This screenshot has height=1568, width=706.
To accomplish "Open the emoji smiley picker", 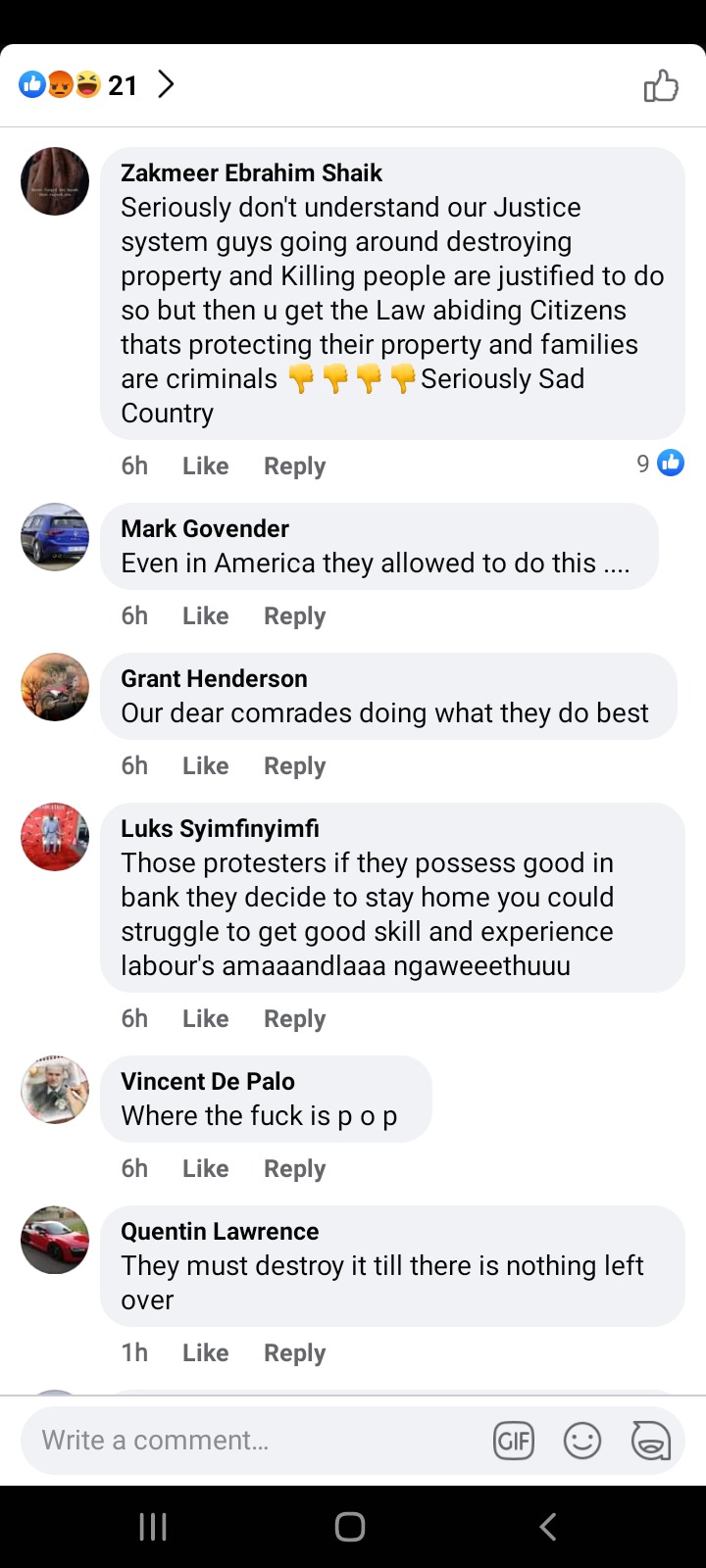I will (x=582, y=1441).
